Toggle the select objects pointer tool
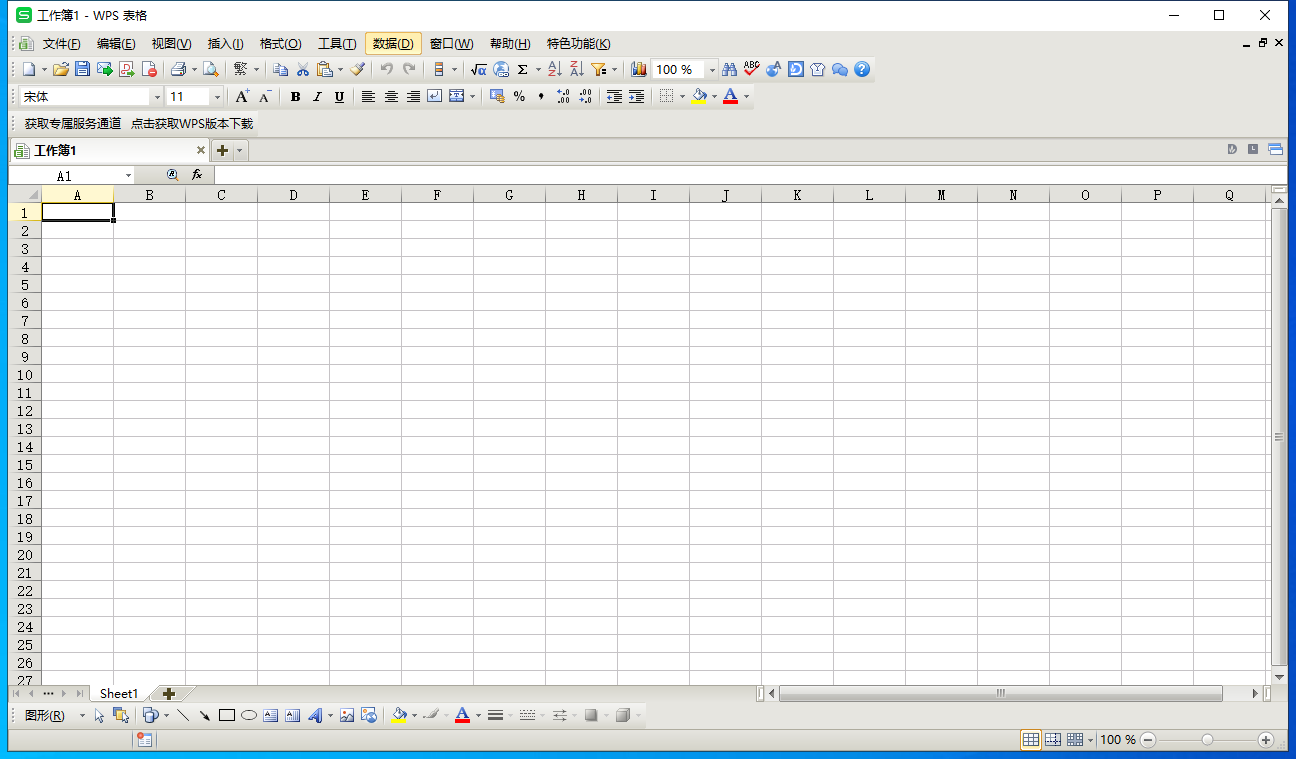The image size is (1296, 759). click(x=99, y=715)
